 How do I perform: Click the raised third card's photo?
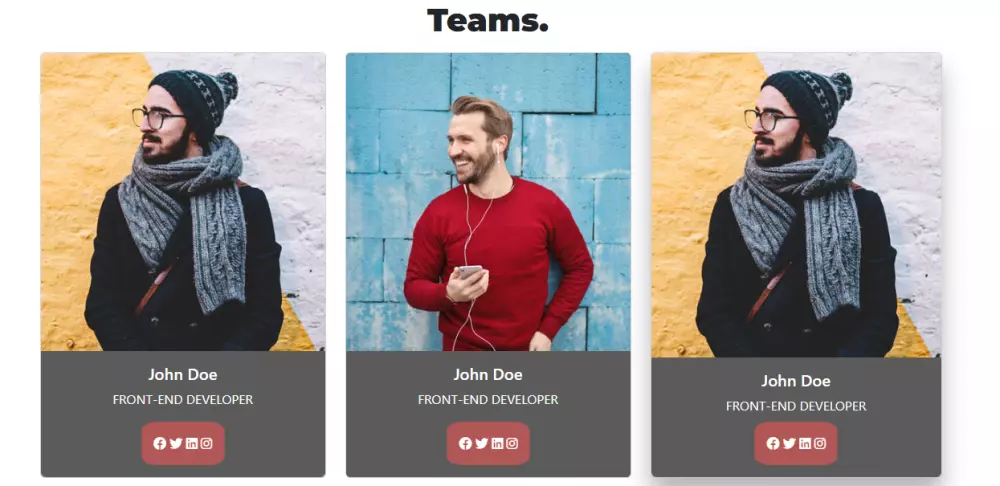click(x=796, y=205)
